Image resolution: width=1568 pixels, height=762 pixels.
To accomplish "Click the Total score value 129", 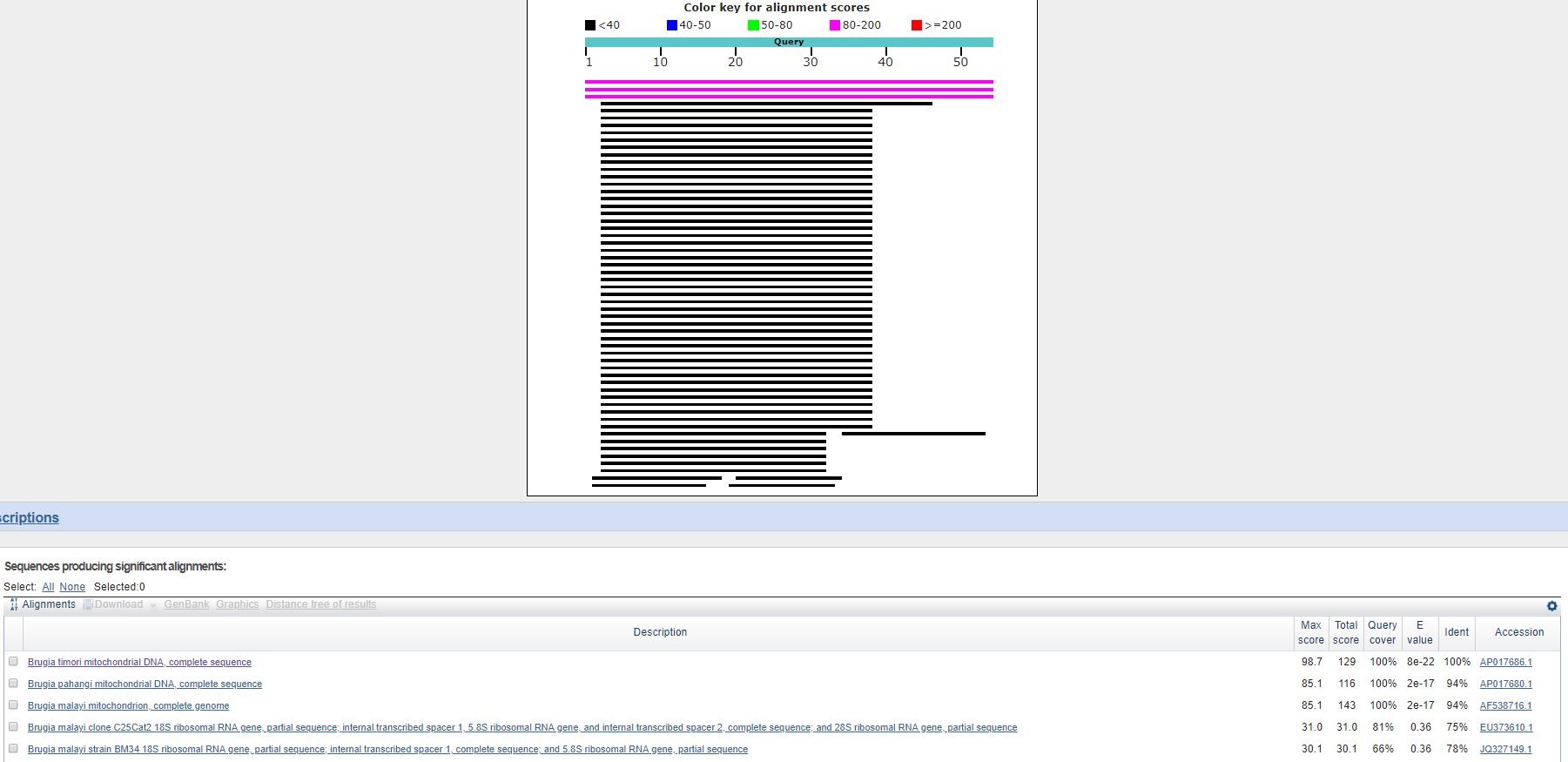I will (1347, 662).
